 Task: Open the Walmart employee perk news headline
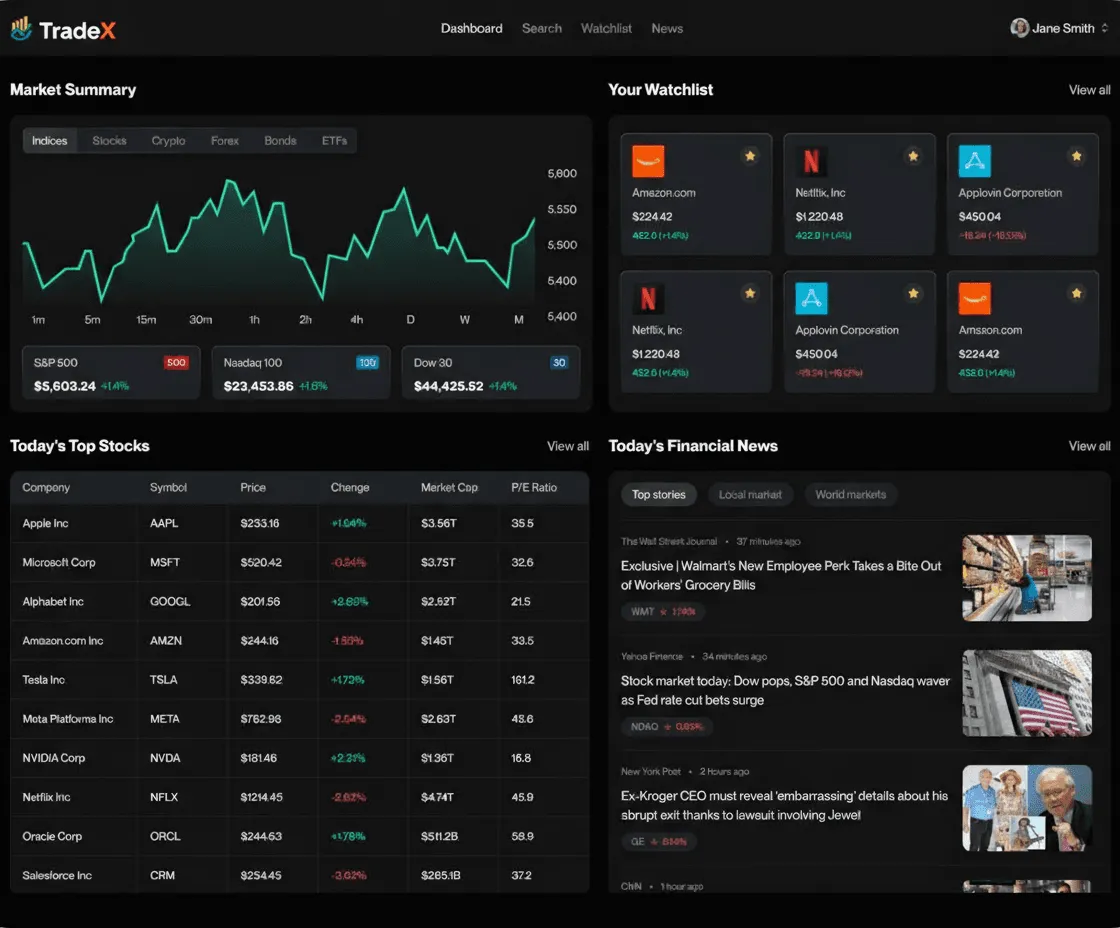781,575
